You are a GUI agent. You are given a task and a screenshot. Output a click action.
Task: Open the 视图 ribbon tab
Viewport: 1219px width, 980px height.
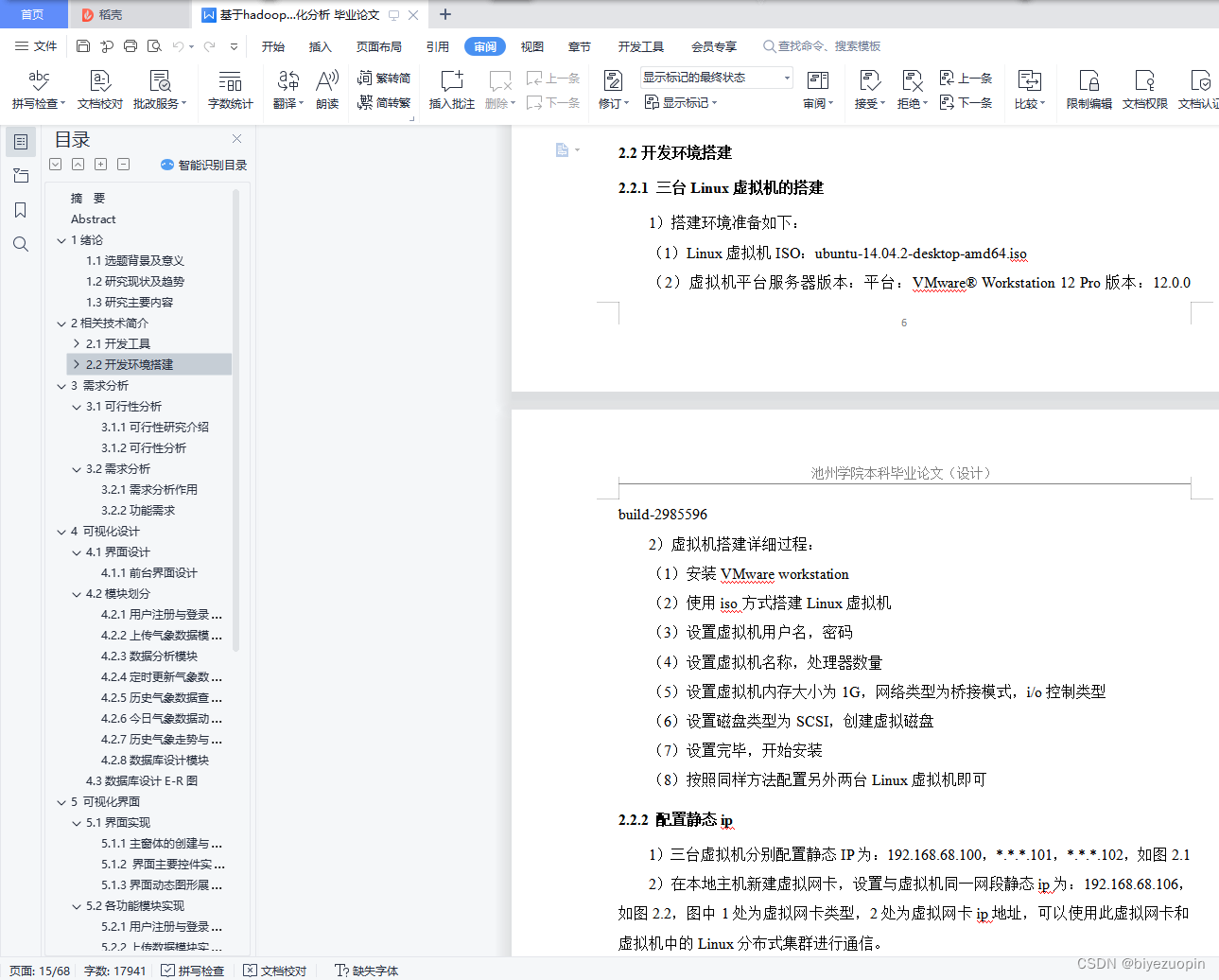point(532,46)
